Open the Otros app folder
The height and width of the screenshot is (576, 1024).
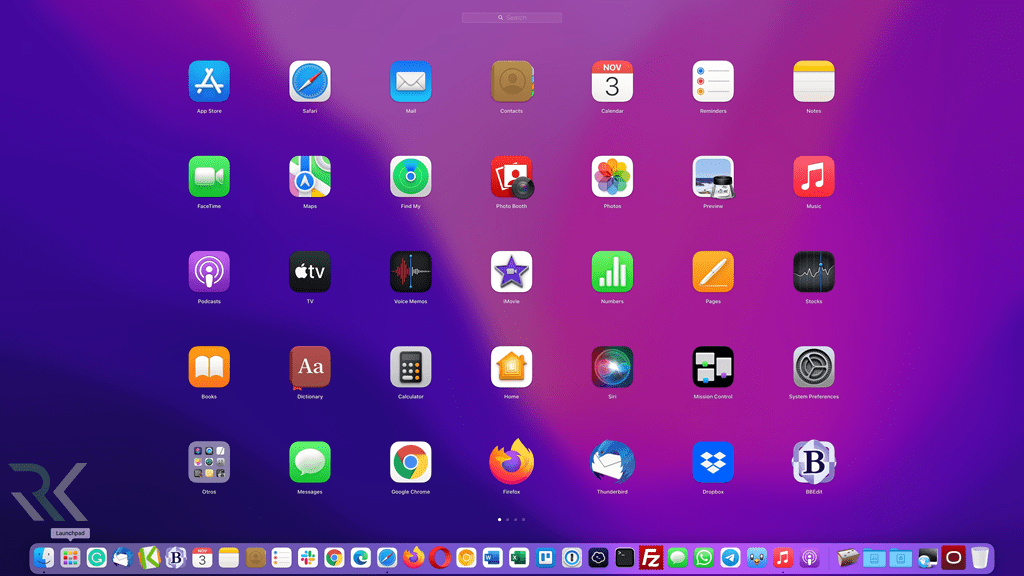[209, 462]
